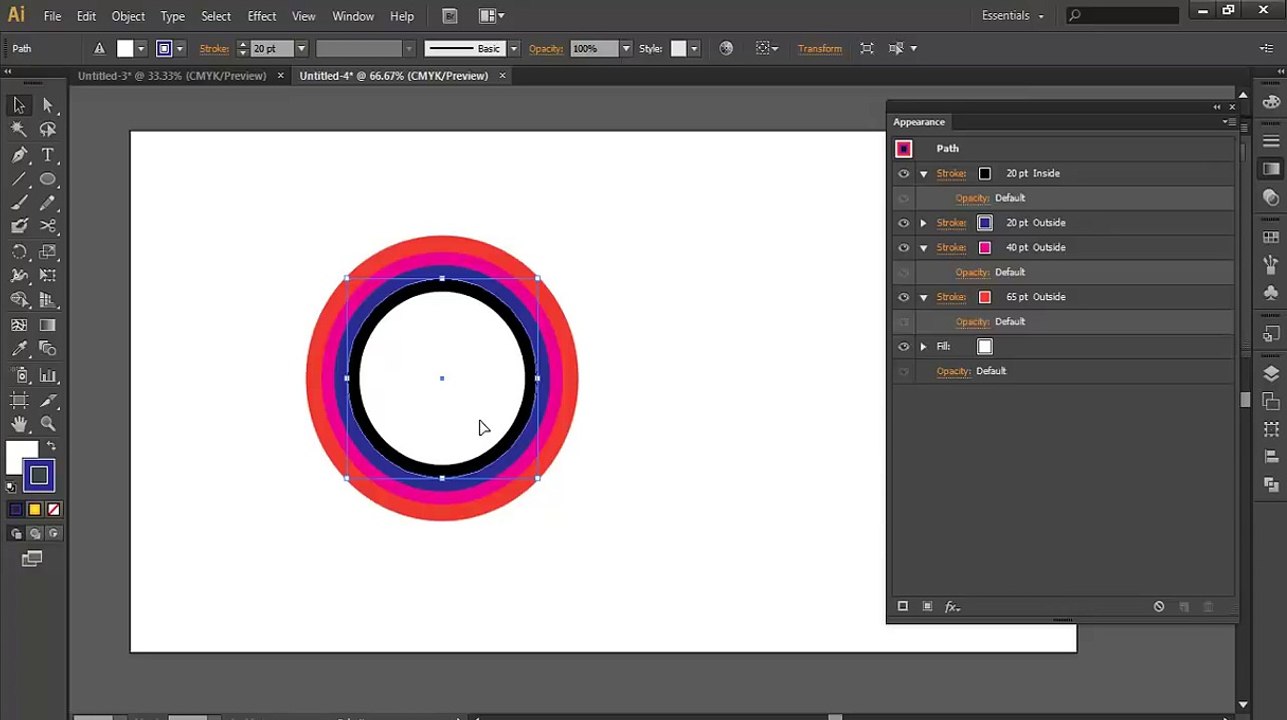Toggle visibility of 65 pt Outside stroke
This screenshot has height=720, width=1287.
904,297
